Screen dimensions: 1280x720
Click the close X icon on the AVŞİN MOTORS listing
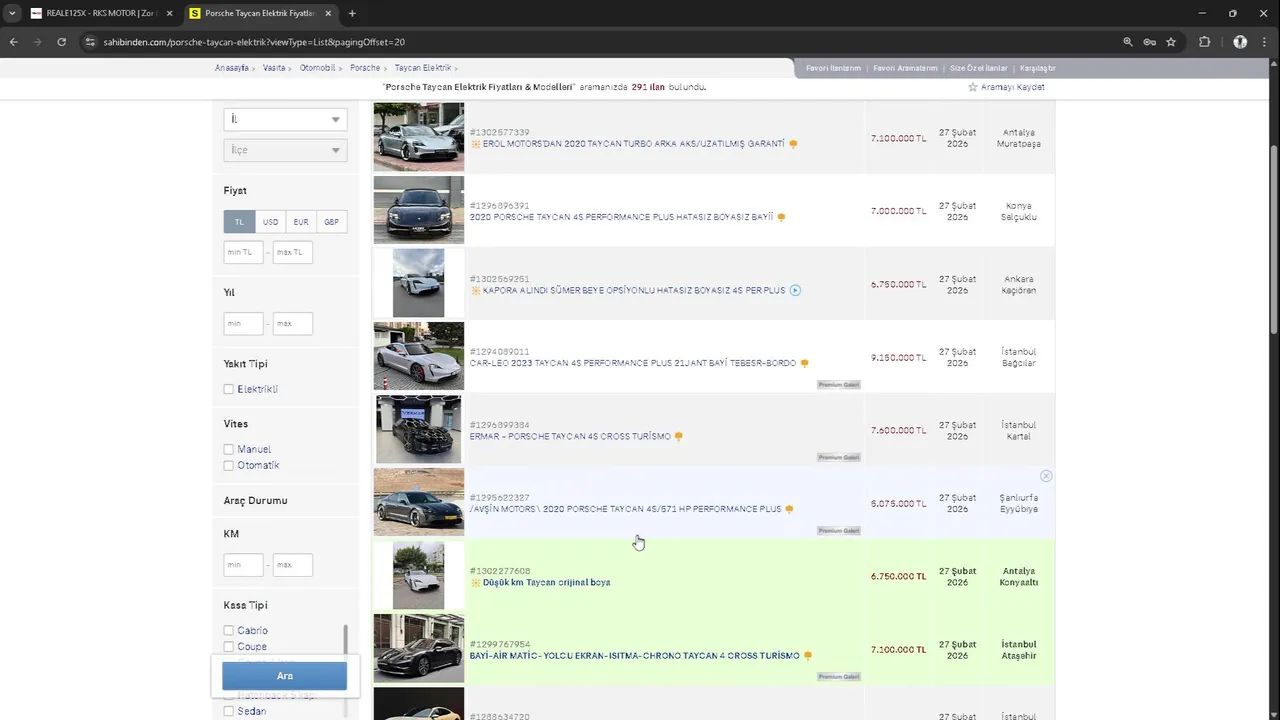[x=1046, y=476]
